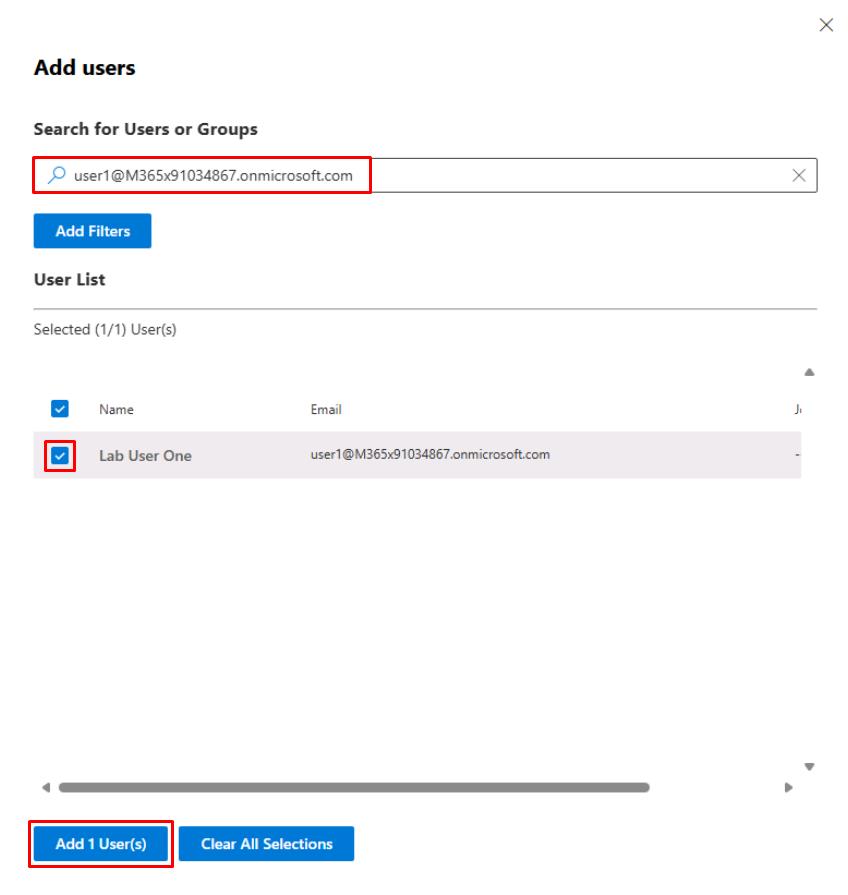Click the horizontal scroll left arrow
The image size is (848, 895).
[45, 787]
